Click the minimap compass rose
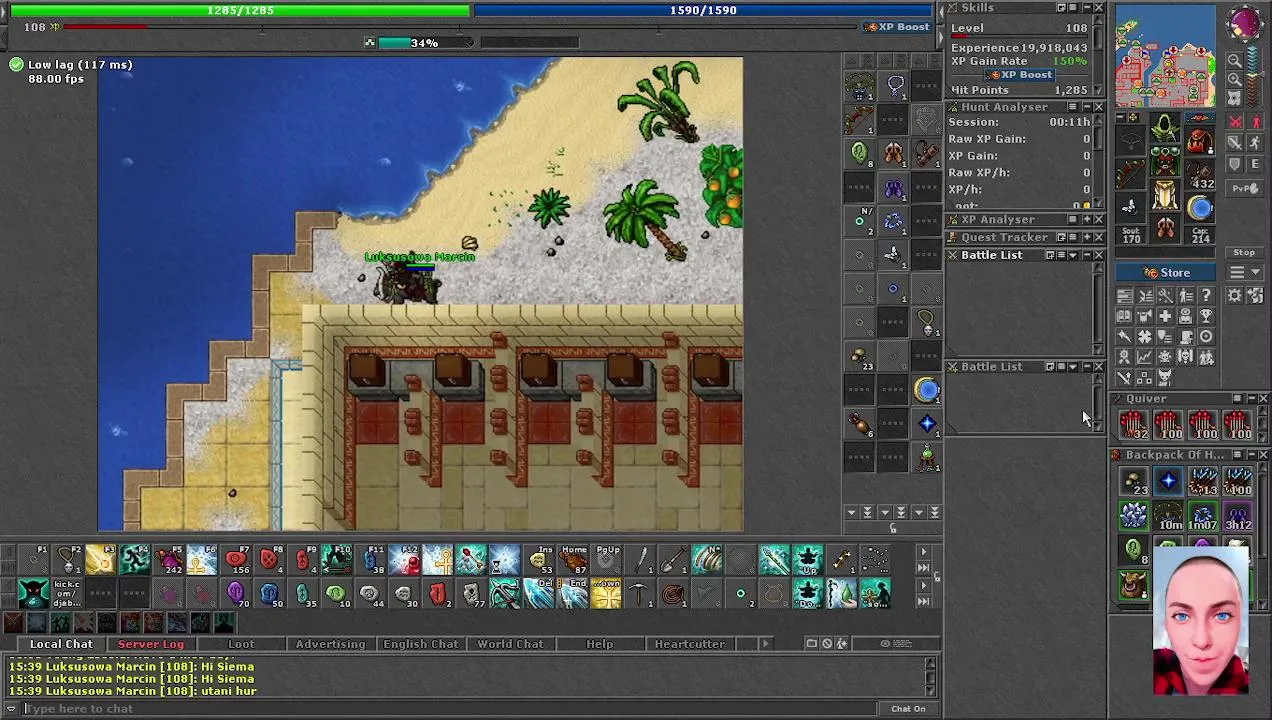The height and width of the screenshot is (720, 1272). (1245, 24)
